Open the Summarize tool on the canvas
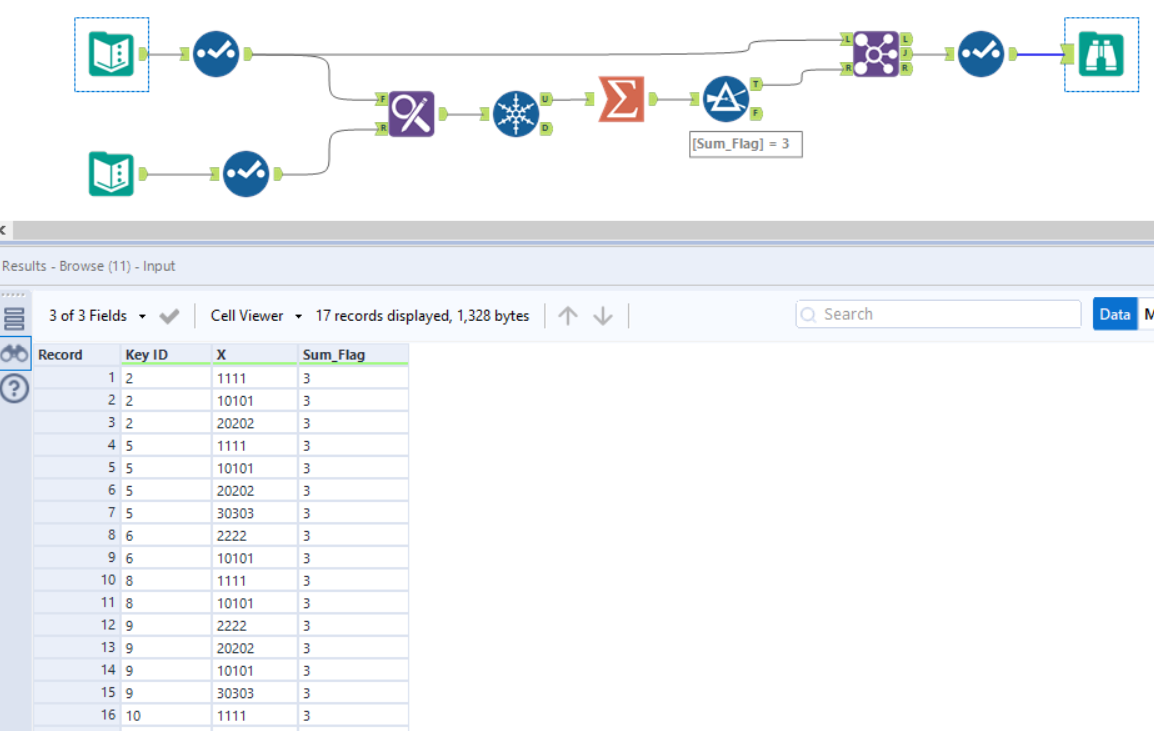Screen dimensions: 1154x731 622,98
